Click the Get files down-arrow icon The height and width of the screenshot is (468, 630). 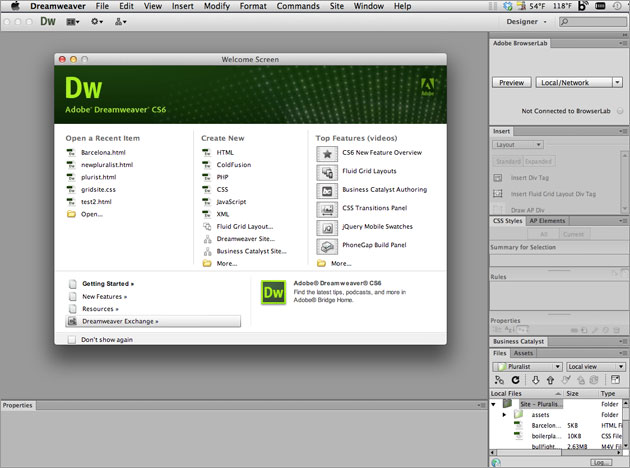point(535,380)
